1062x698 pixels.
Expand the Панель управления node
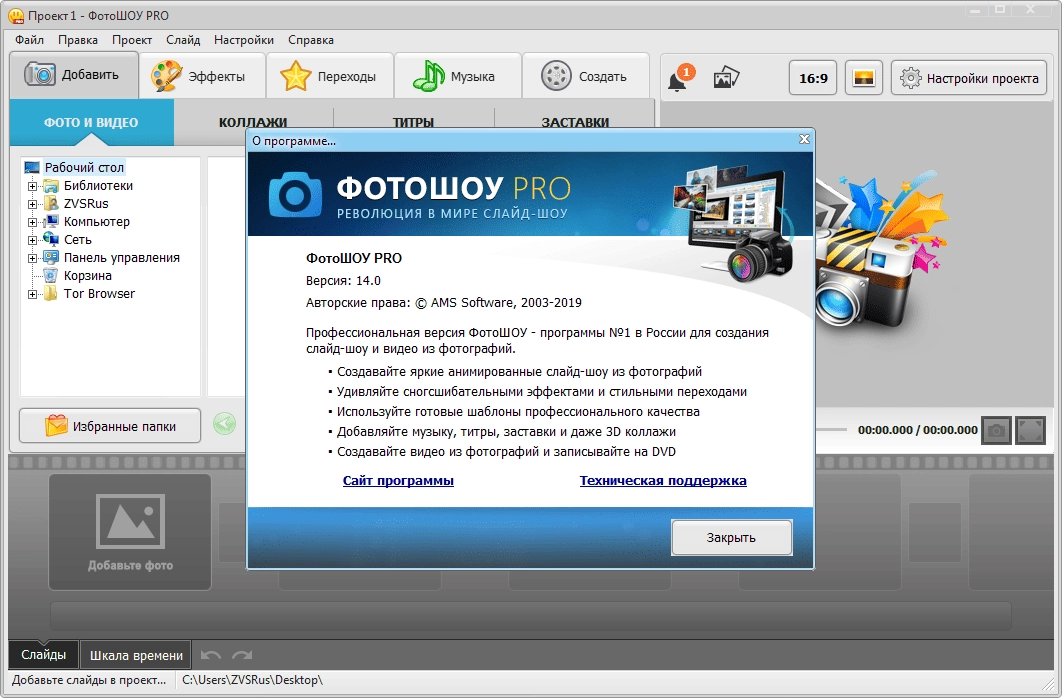coord(32,258)
